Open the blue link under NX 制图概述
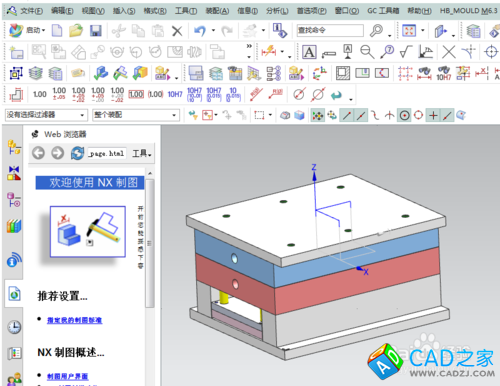500x386 pixels. (x=67, y=376)
